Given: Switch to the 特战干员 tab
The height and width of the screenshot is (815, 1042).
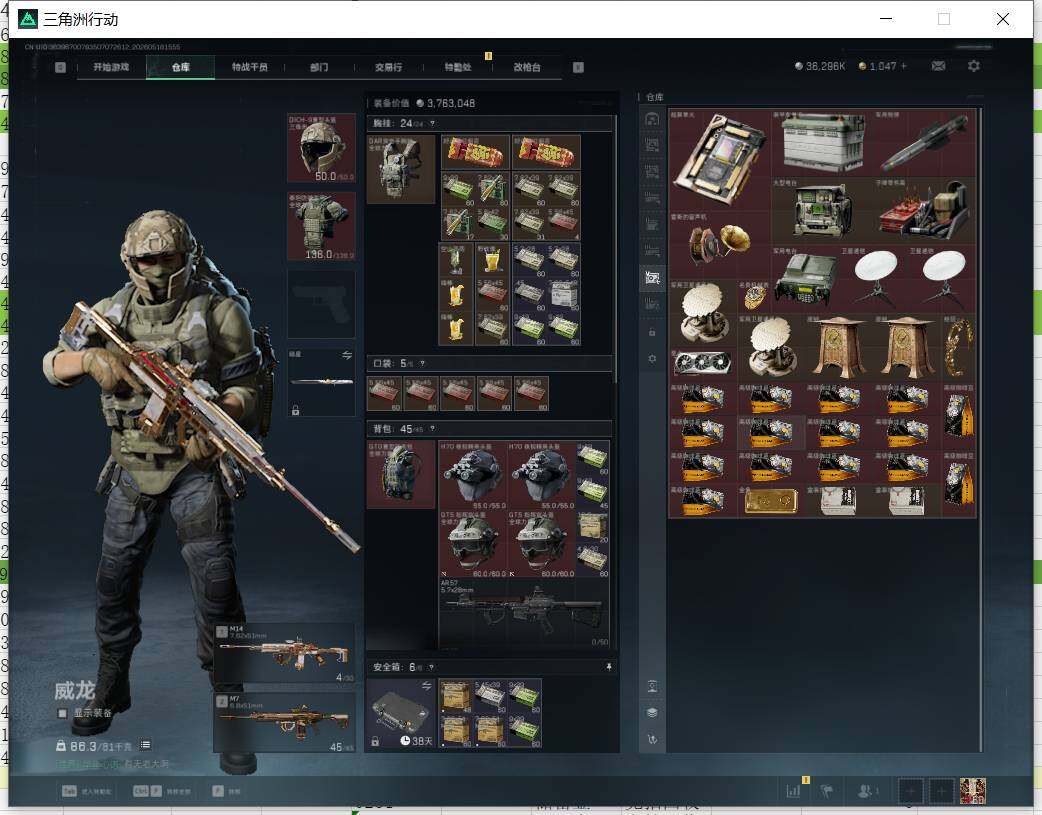Looking at the screenshot, I should 250,67.
